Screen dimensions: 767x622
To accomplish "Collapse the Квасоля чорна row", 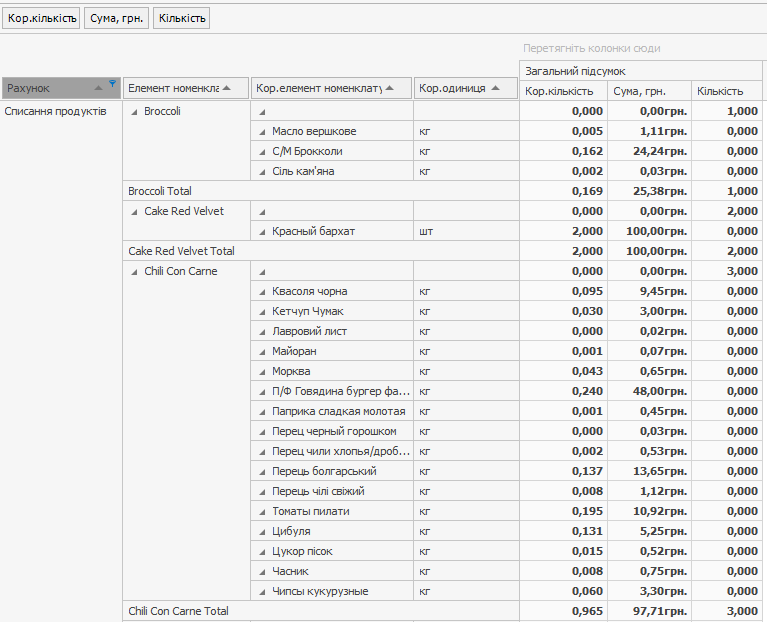I will pos(262,292).
